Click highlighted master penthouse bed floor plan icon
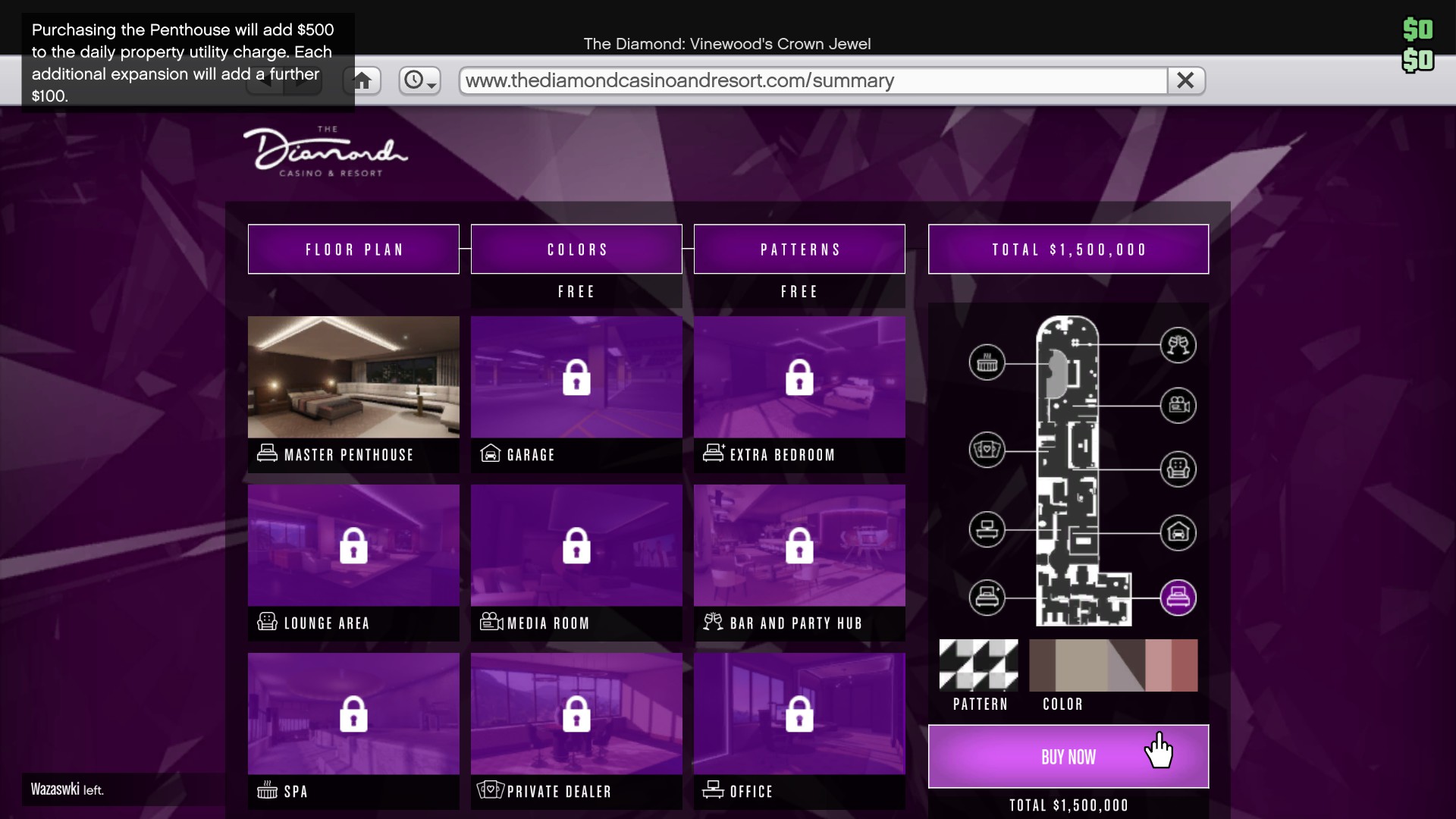The width and height of the screenshot is (1456, 819). pyautogui.click(x=1178, y=598)
